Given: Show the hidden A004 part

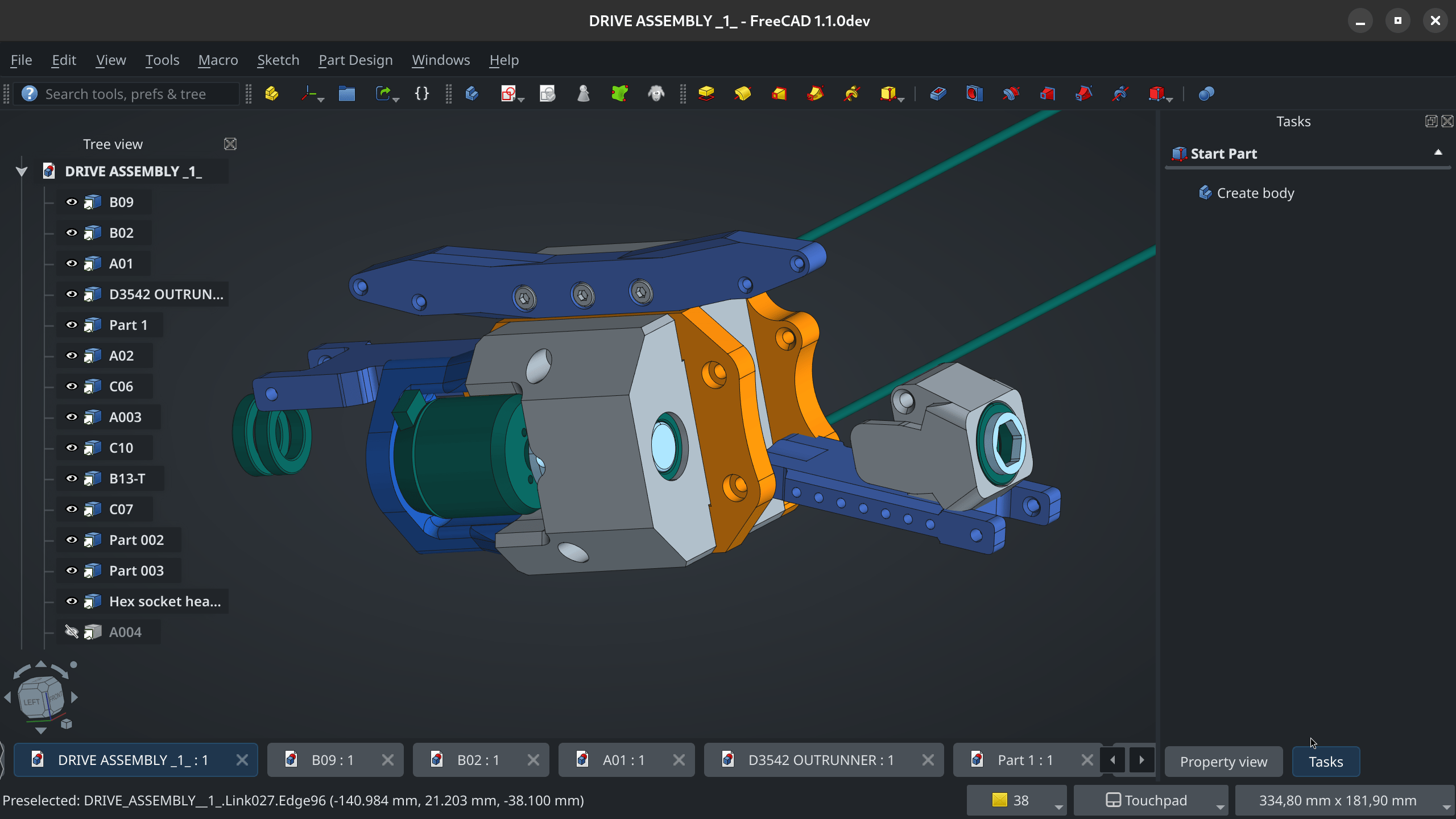Looking at the screenshot, I should coord(72,632).
